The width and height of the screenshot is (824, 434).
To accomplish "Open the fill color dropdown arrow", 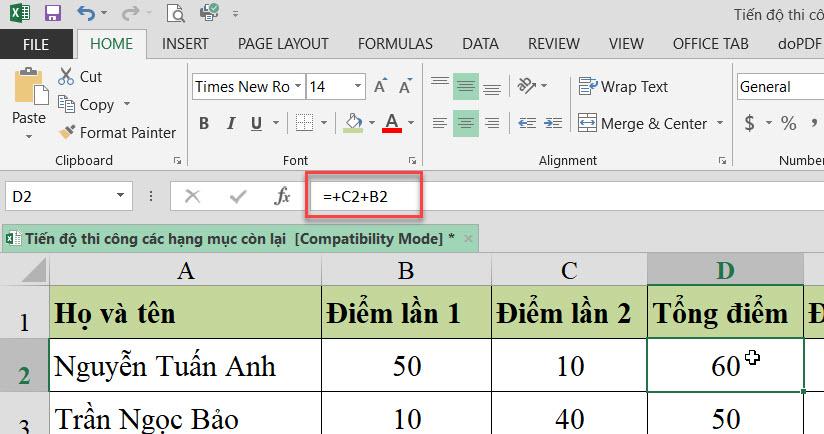I will pos(372,123).
